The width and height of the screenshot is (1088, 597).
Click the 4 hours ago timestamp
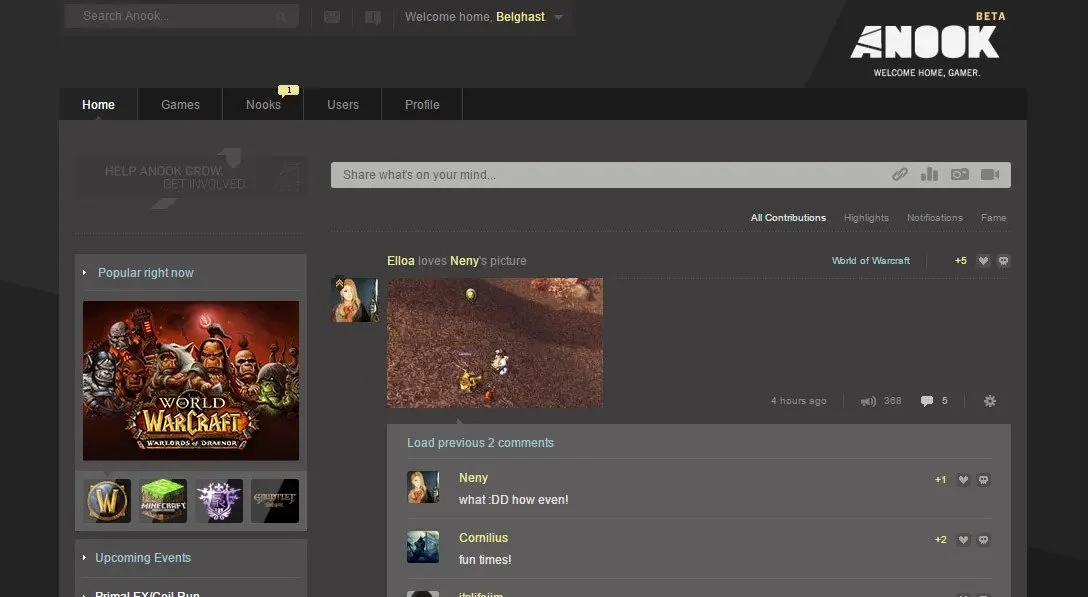pos(799,401)
